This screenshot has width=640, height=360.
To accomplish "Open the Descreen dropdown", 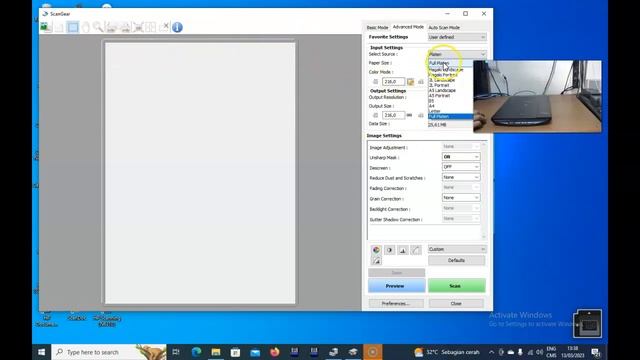I will click(x=461, y=167).
